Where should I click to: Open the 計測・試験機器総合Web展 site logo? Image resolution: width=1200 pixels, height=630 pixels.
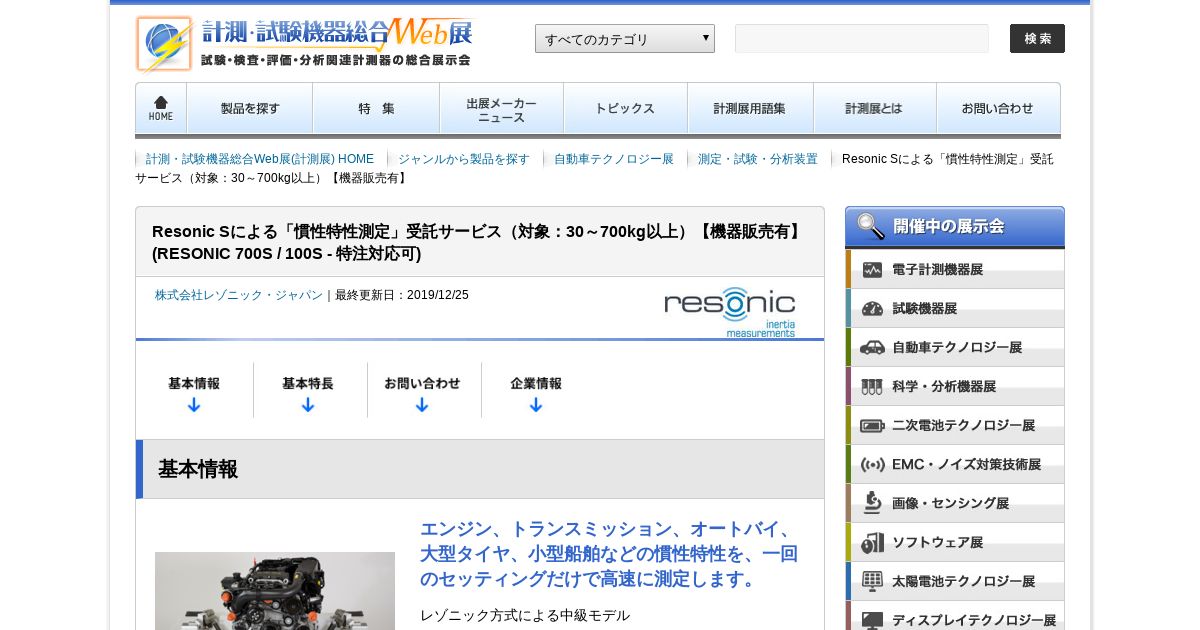point(304,44)
